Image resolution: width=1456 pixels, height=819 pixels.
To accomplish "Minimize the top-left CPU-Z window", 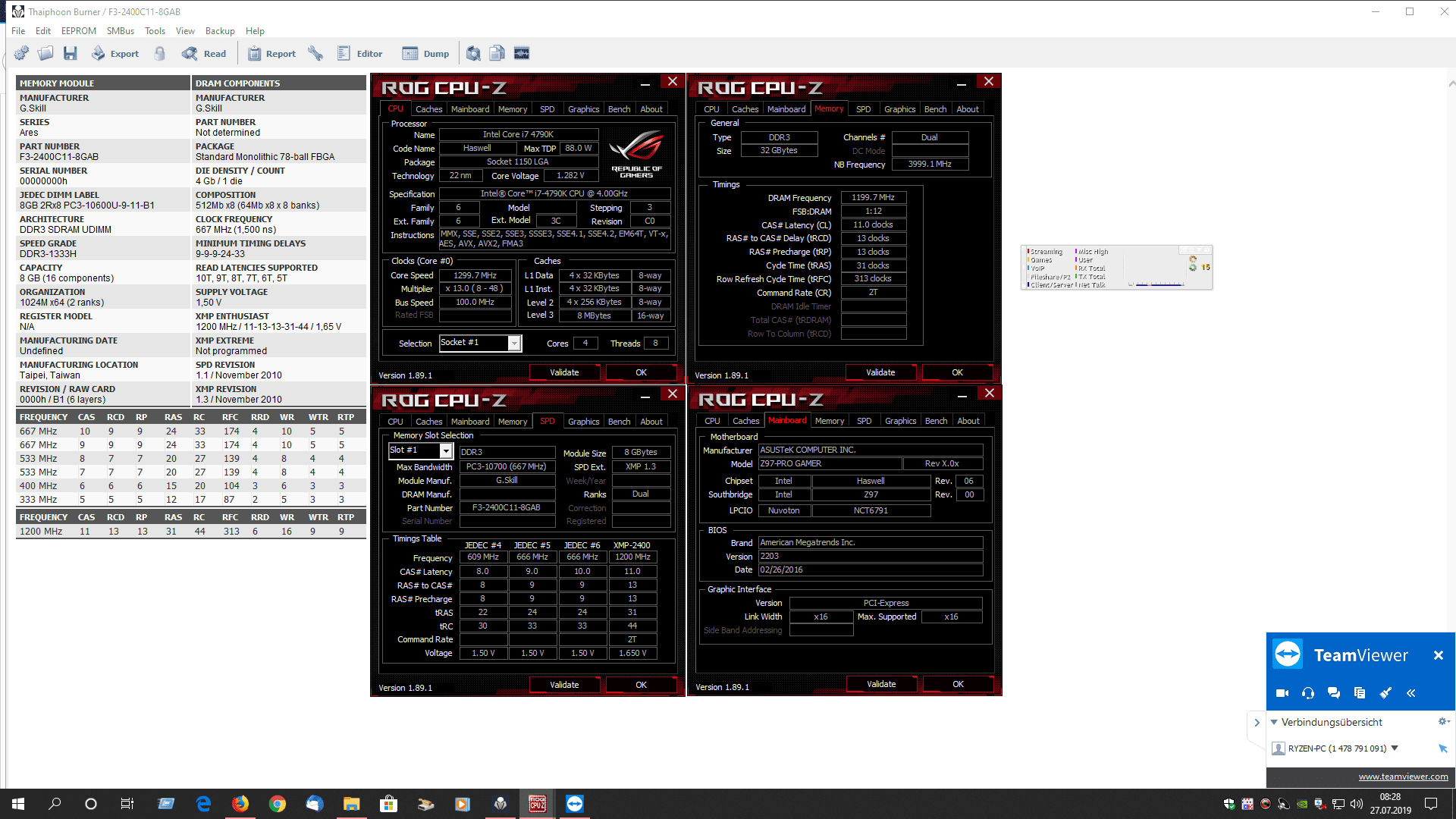I will pos(645,84).
